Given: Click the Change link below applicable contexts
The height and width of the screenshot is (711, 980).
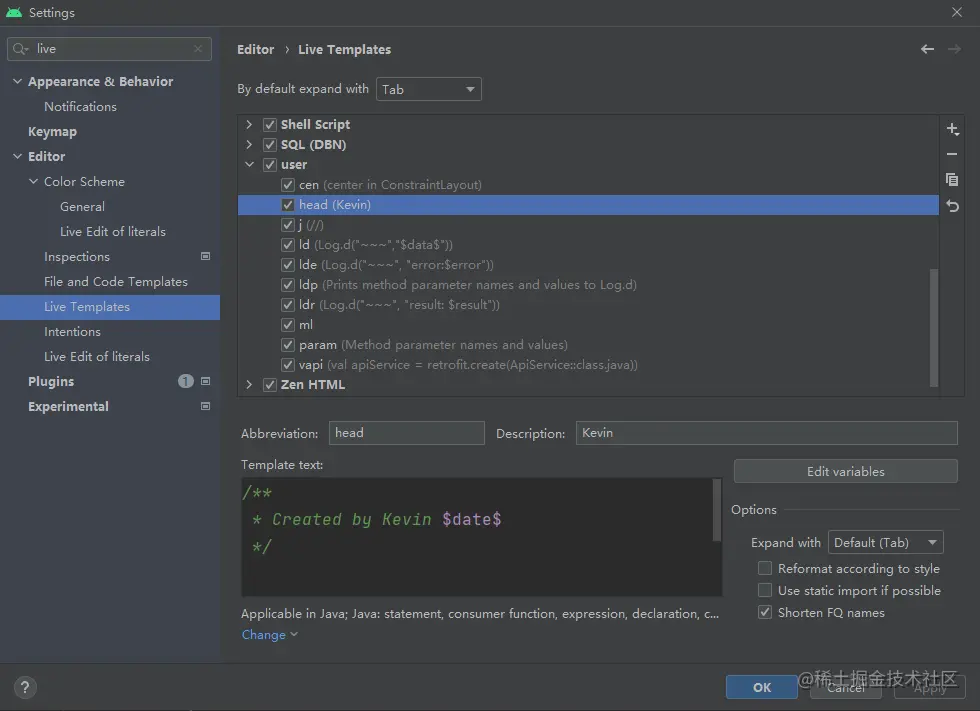Looking at the screenshot, I should (x=264, y=634).
